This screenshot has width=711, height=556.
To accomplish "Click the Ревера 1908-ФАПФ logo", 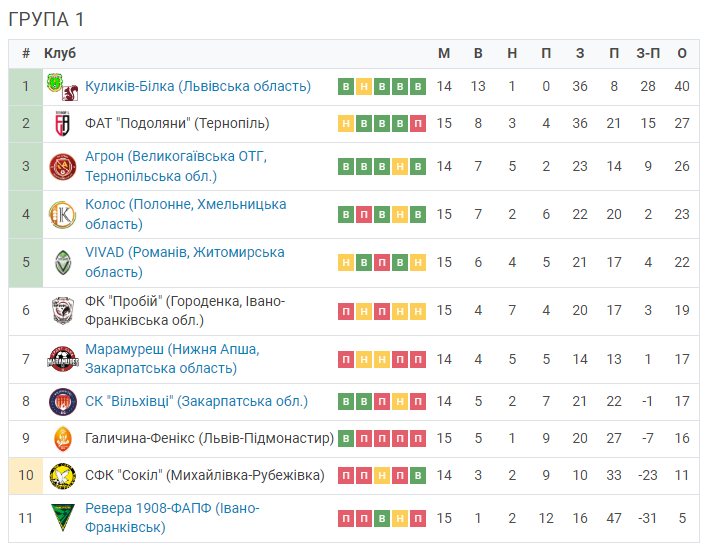I will click(x=63, y=518).
